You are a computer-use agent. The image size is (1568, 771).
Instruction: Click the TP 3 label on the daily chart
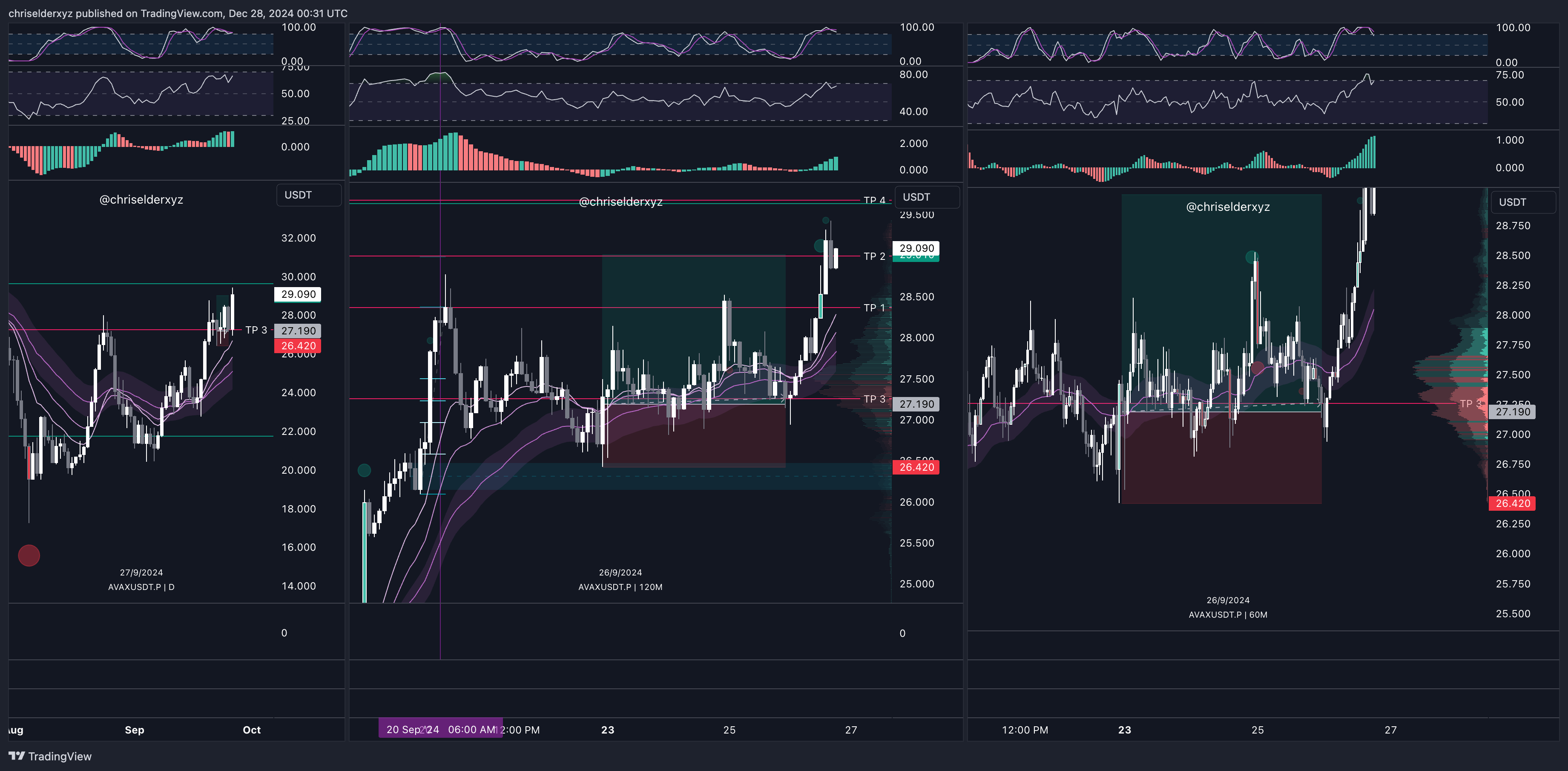click(x=256, y=330)
